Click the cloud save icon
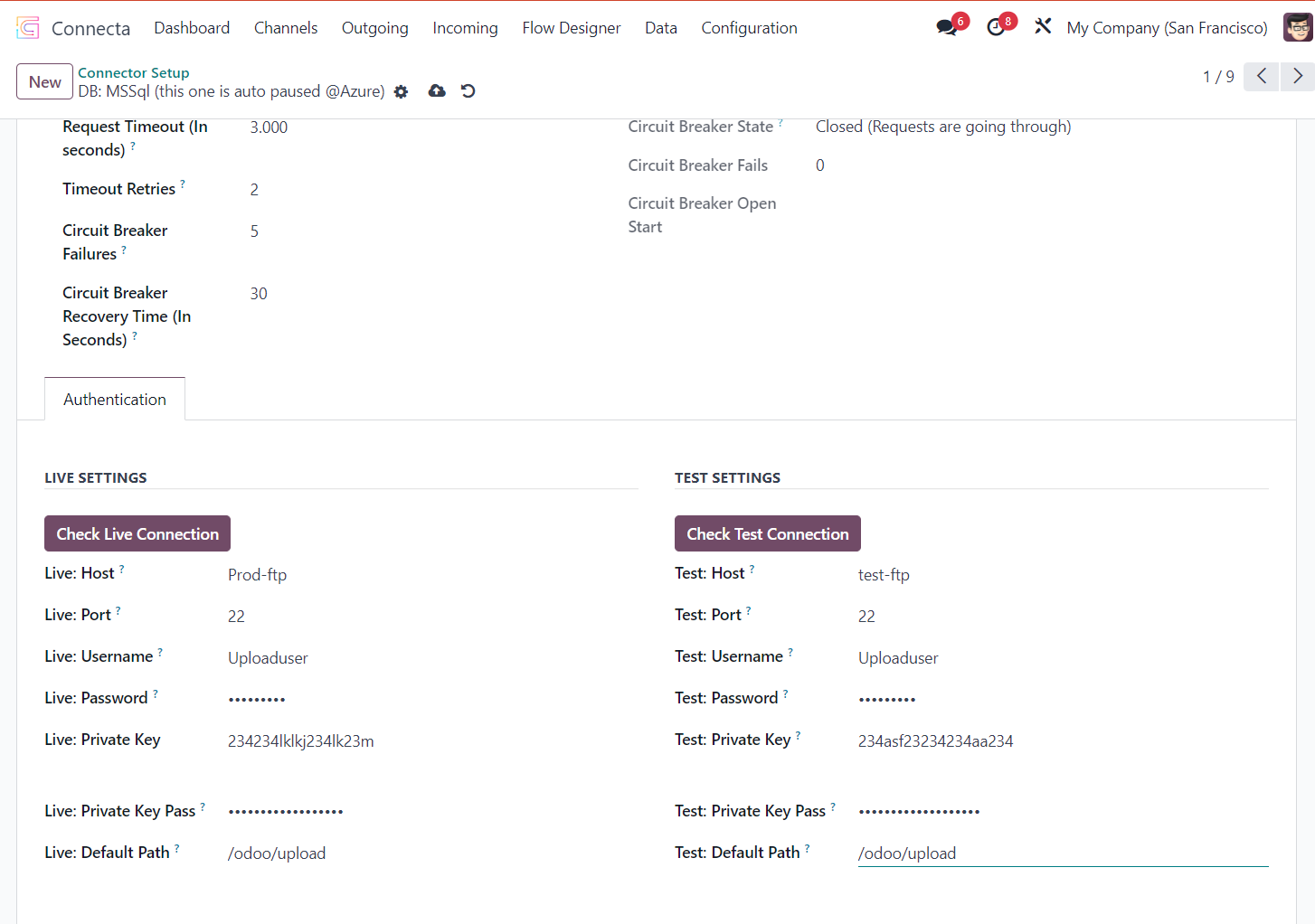 click(437, 91)
